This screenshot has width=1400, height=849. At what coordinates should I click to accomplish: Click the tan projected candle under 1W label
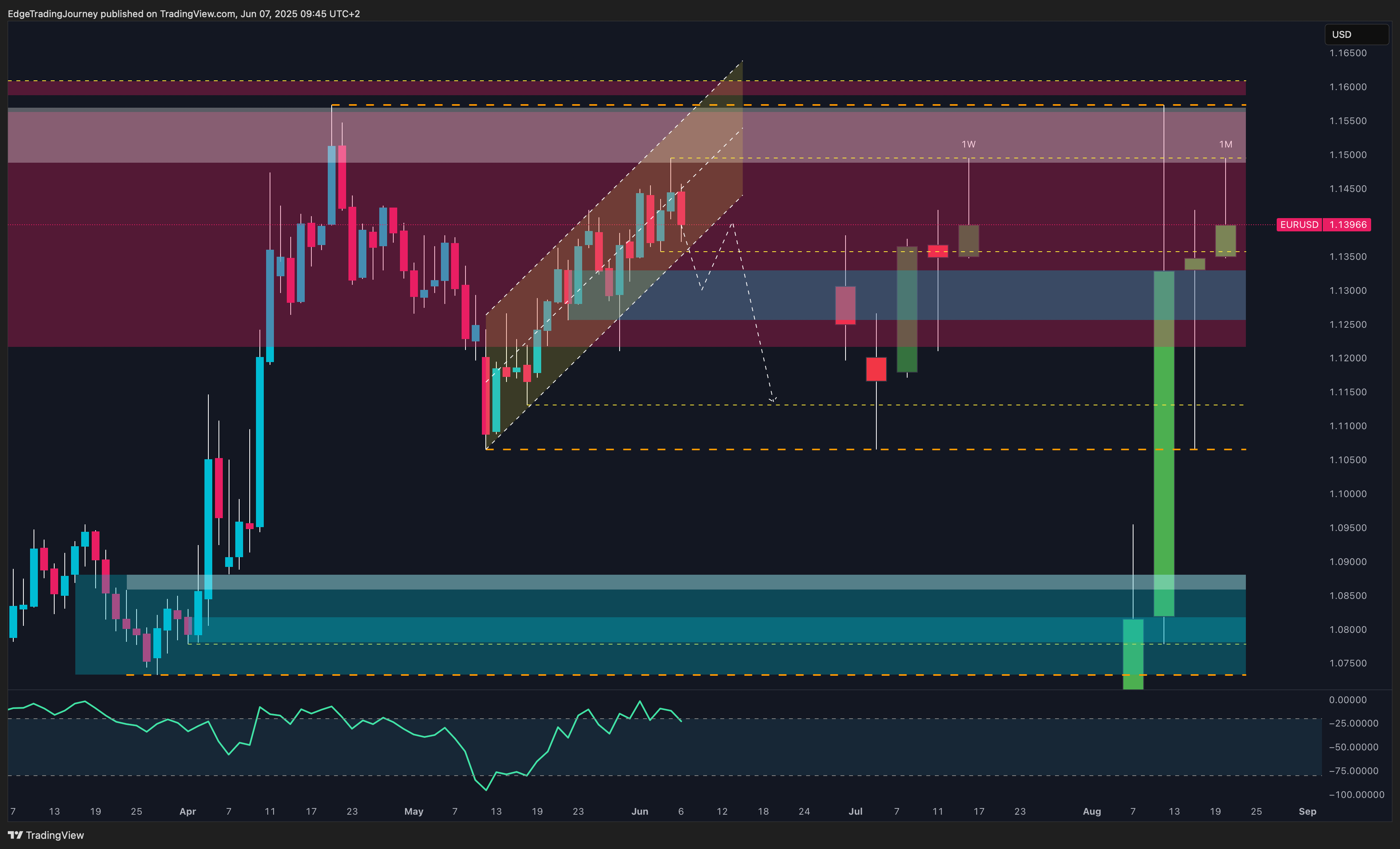click(968, 241)
